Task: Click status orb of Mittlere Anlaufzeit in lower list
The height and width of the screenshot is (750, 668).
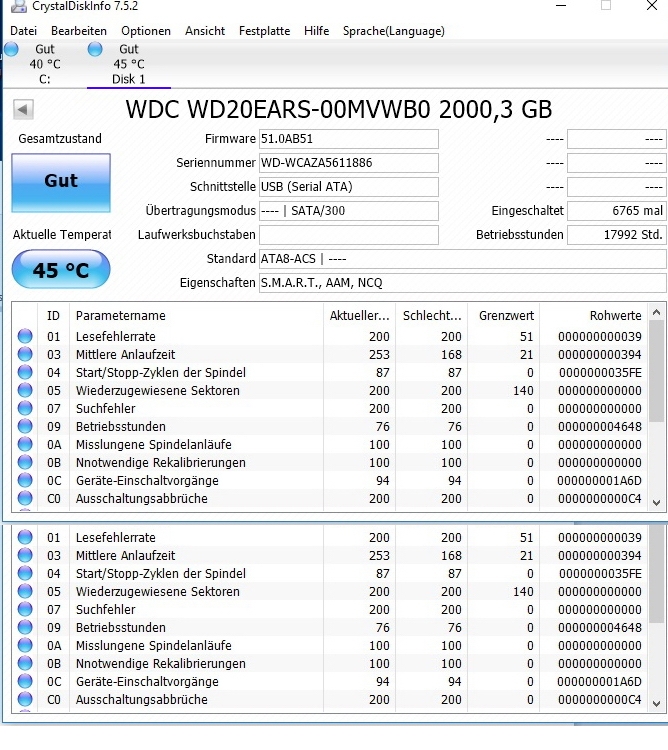Action: pyautogui.click(x=25, y=555)
